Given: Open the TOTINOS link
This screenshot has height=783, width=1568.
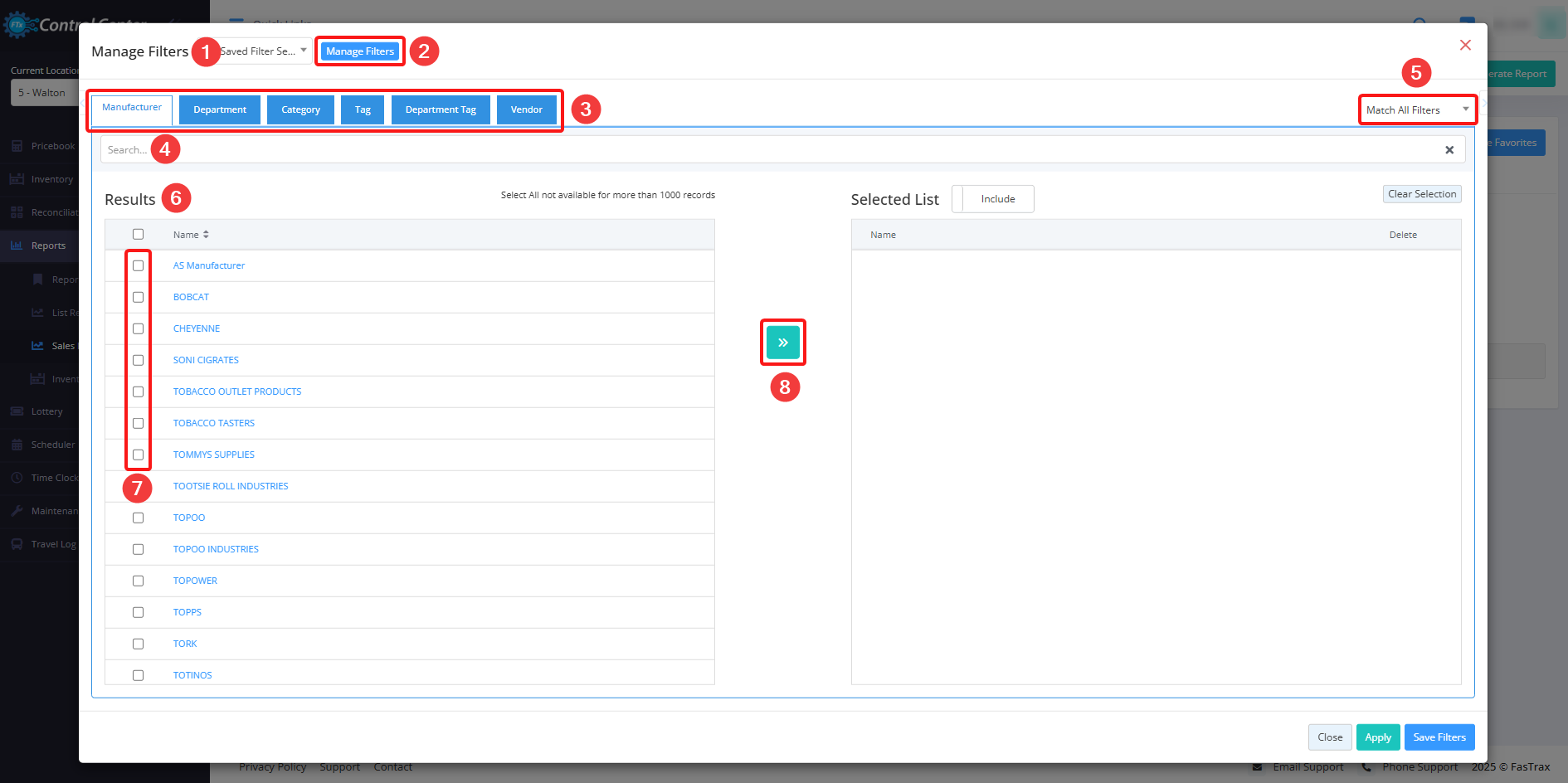Looking at the screenshot, I should tap(192, 676).
